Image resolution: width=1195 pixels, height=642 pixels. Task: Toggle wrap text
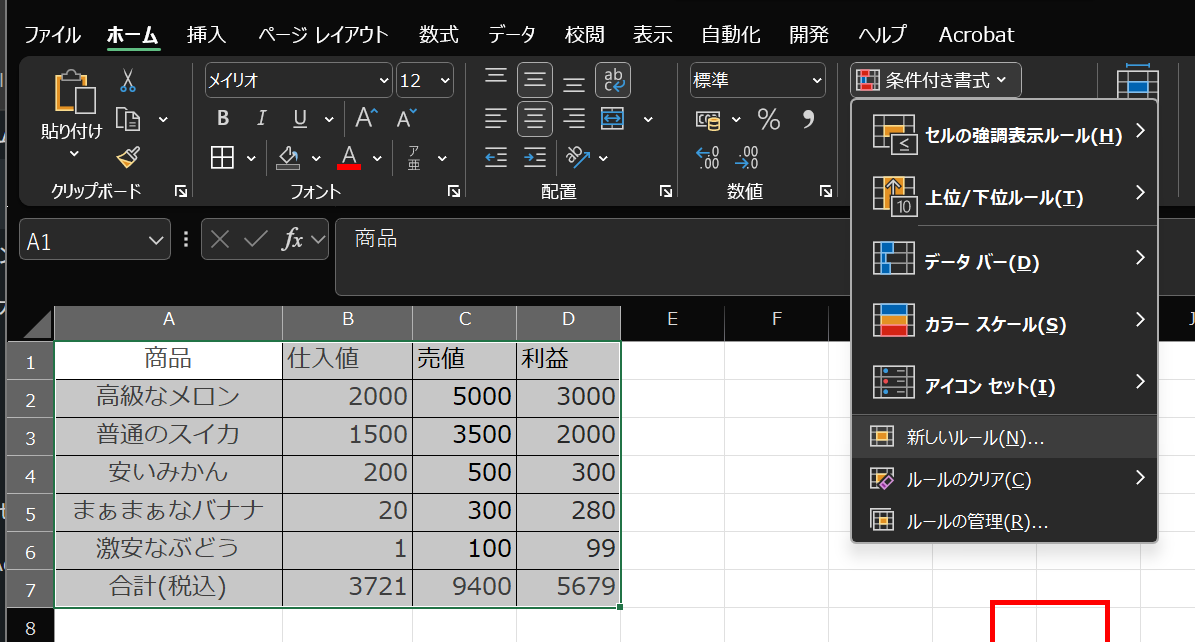pyautogui.click(x=613, y=80)
